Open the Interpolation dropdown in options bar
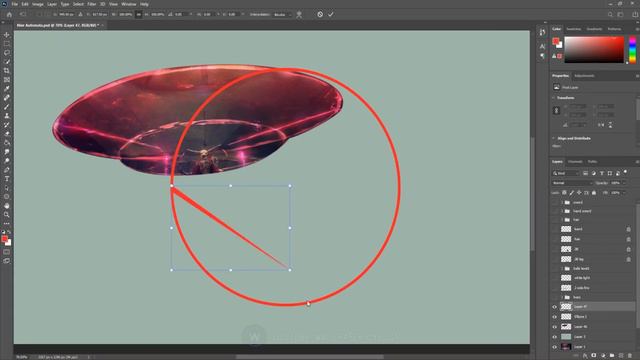640x360 pixels. click(282, 15)
